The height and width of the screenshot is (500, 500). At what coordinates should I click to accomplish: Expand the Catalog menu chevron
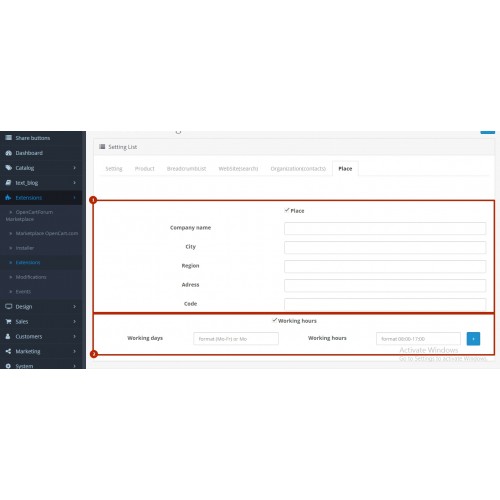coord(74,168)
